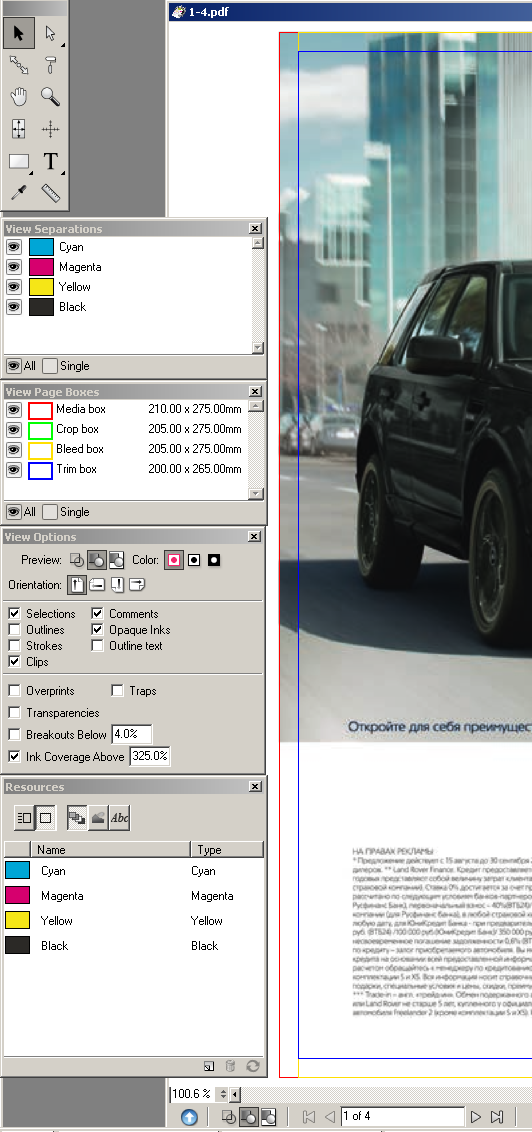The height and width of the screenshot is (1132, 532).
Task: Pick the Eyedropper tool
Action: (x=19, y=193)
